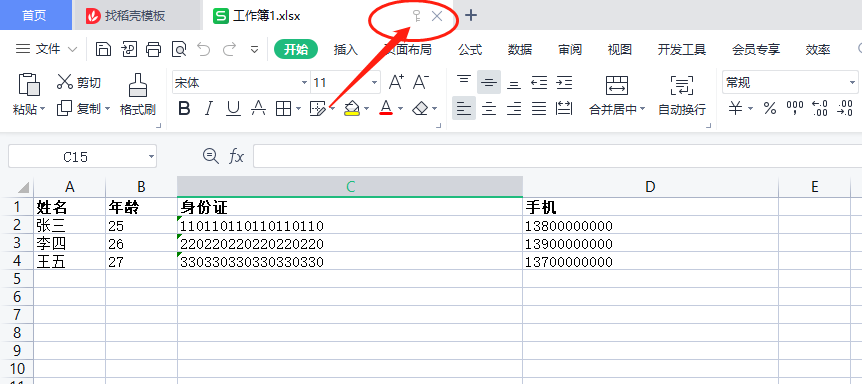
Task: Open the Efficiency (效率) tab
Action: tap(817, 49)
